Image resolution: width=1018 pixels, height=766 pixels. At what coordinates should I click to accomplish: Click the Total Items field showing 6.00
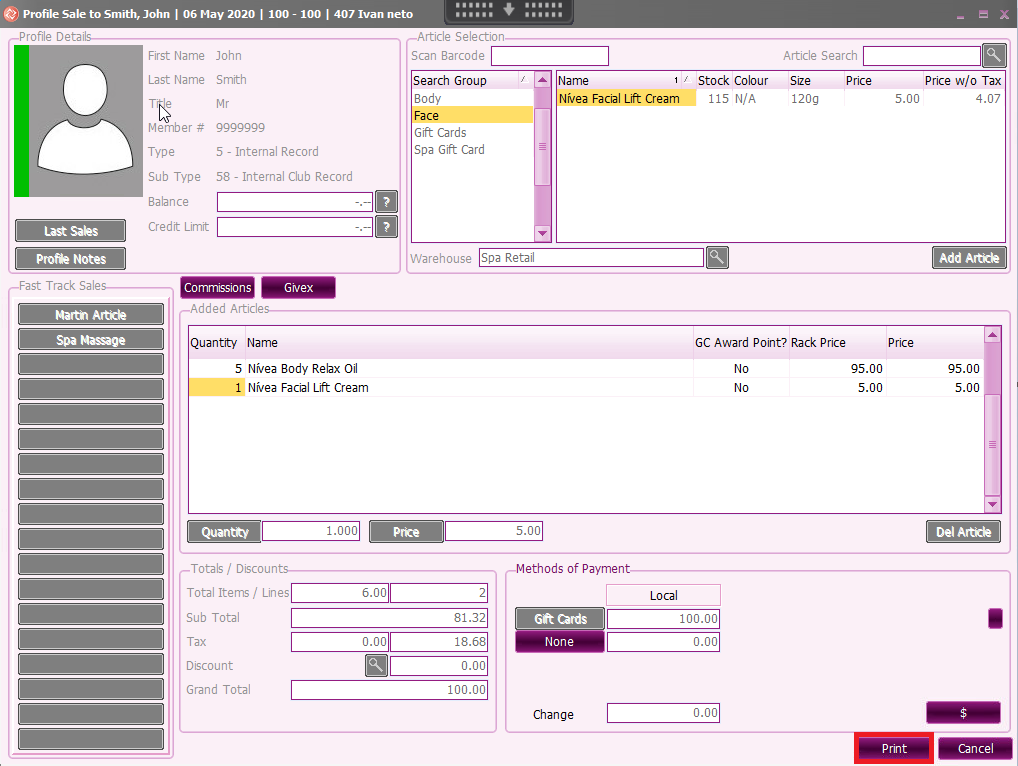(x=340, y=593)
